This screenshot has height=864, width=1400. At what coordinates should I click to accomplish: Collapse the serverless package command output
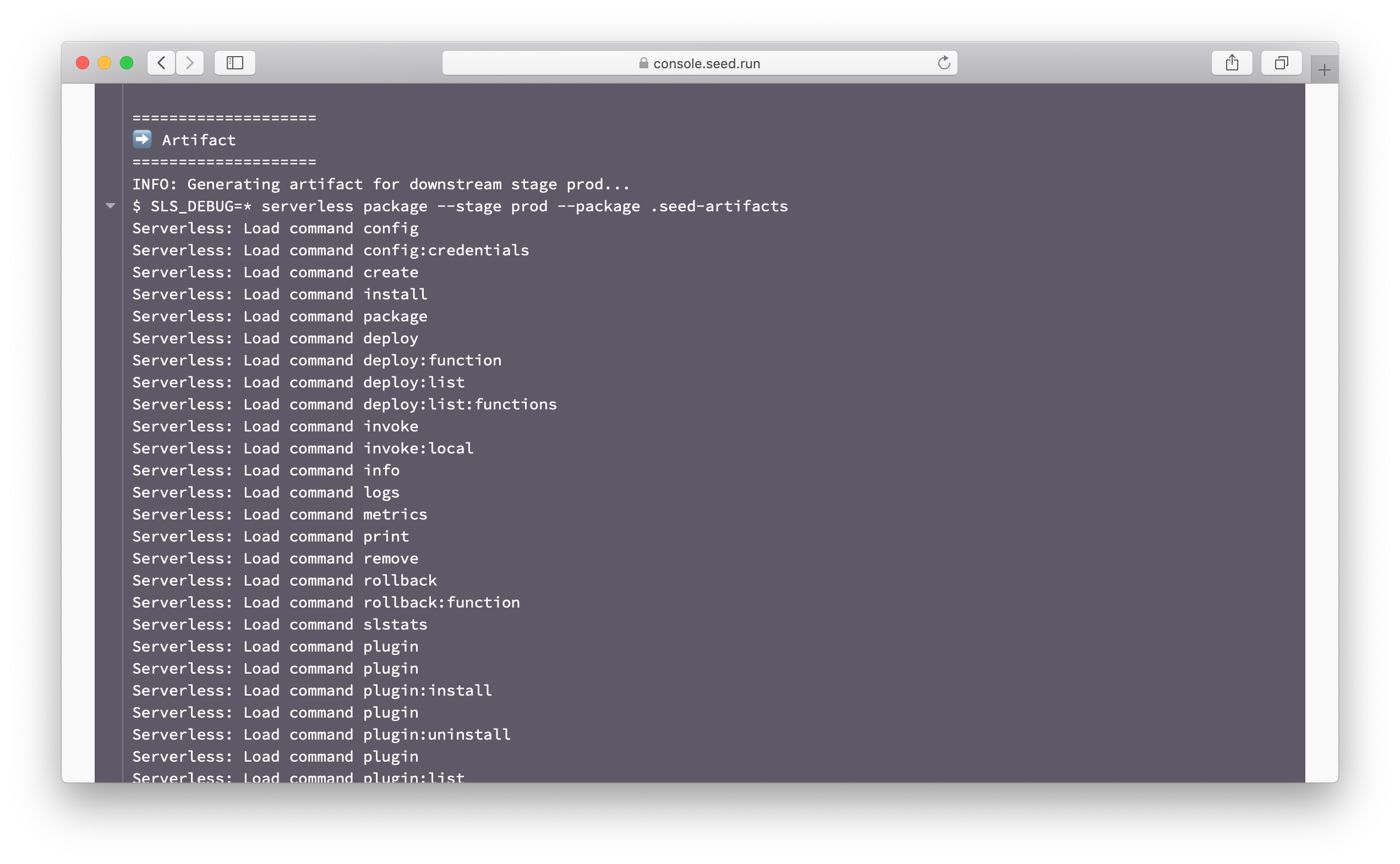click(x=110, y=206)
